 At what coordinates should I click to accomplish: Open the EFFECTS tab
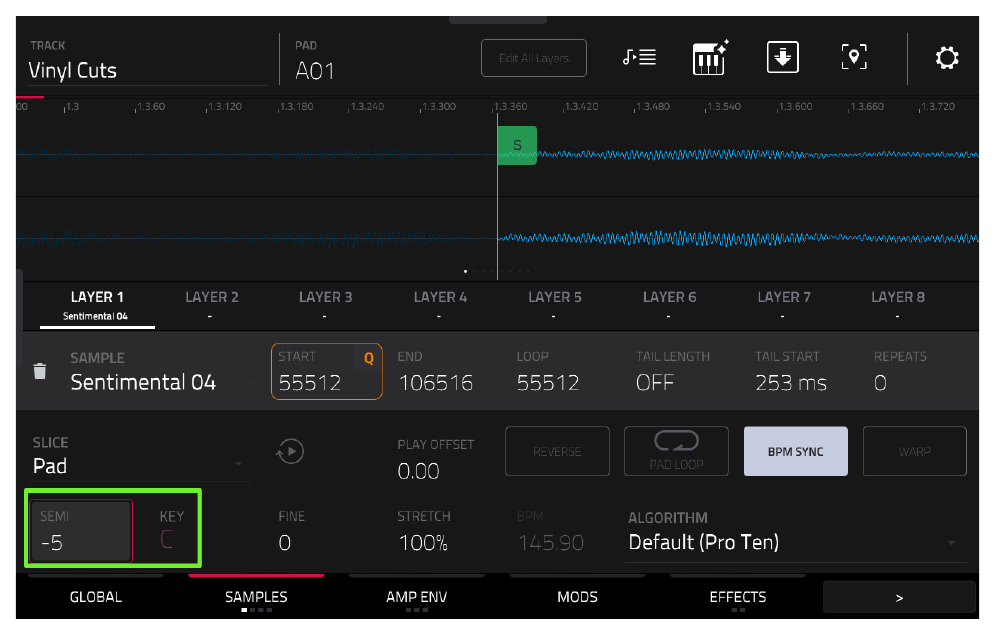click(x=737, y=597)
